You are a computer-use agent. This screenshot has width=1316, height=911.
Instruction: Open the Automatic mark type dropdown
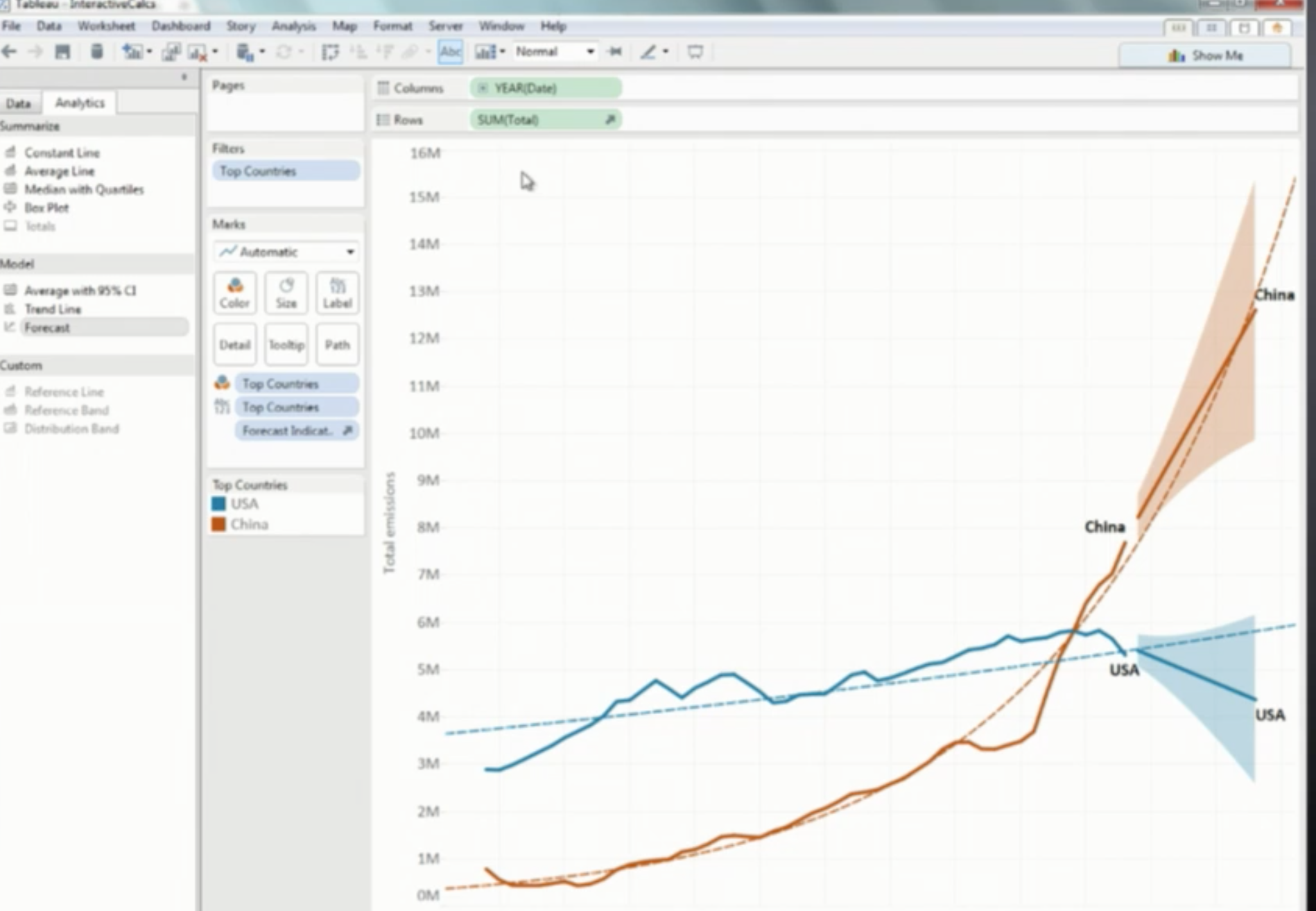(x=286, y=252)
